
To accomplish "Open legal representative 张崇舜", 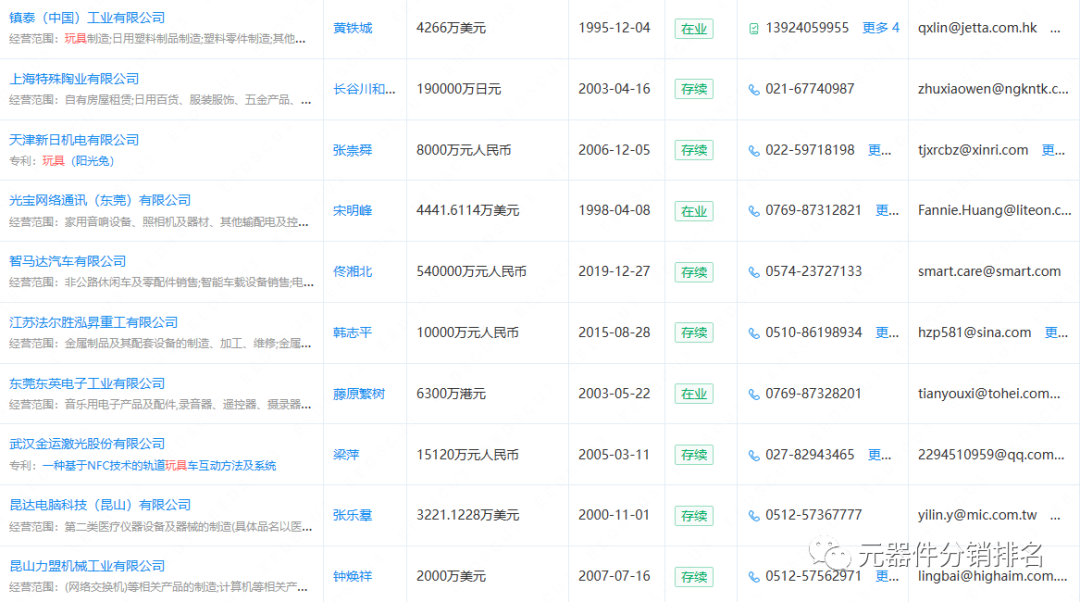I will 353,150.
